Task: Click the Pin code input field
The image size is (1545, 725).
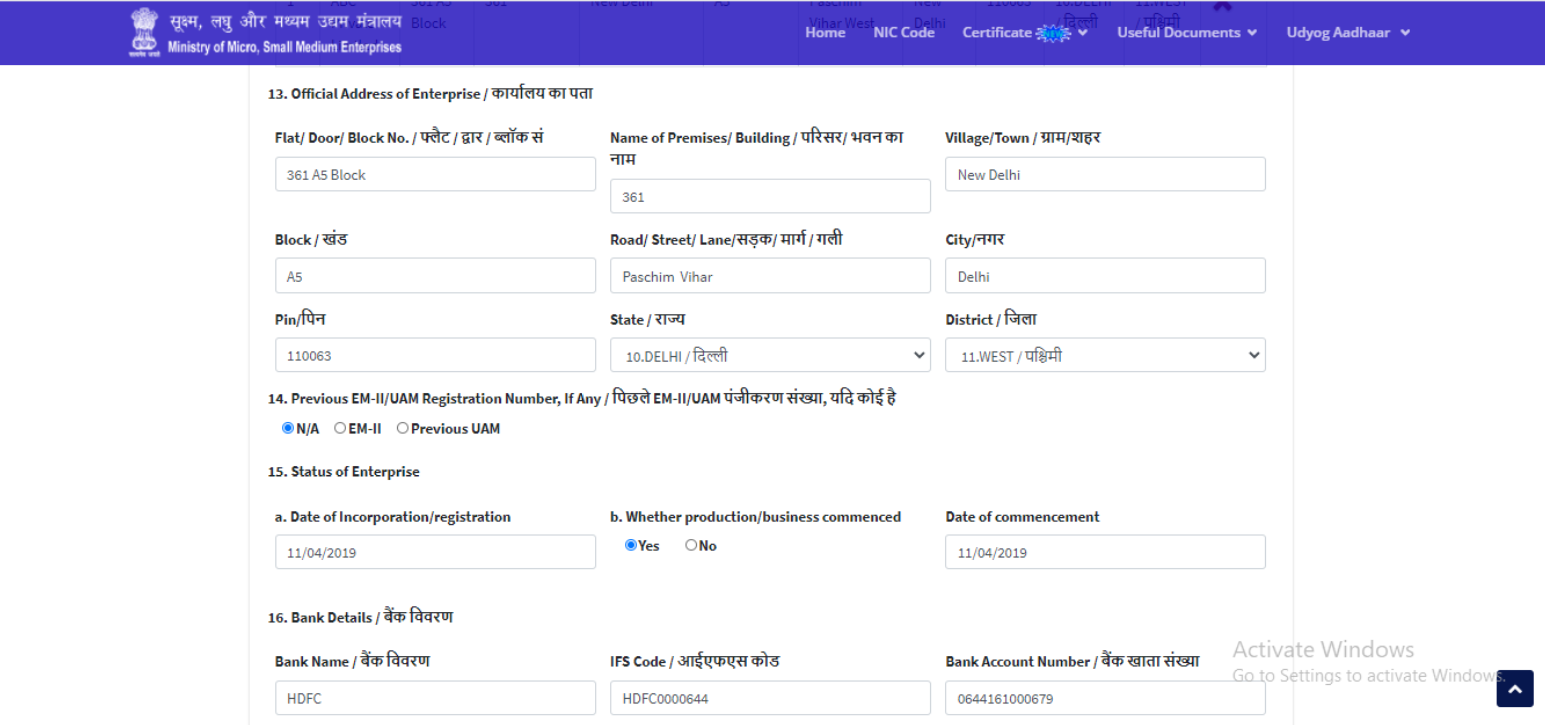Action: (x=435, y=355)
